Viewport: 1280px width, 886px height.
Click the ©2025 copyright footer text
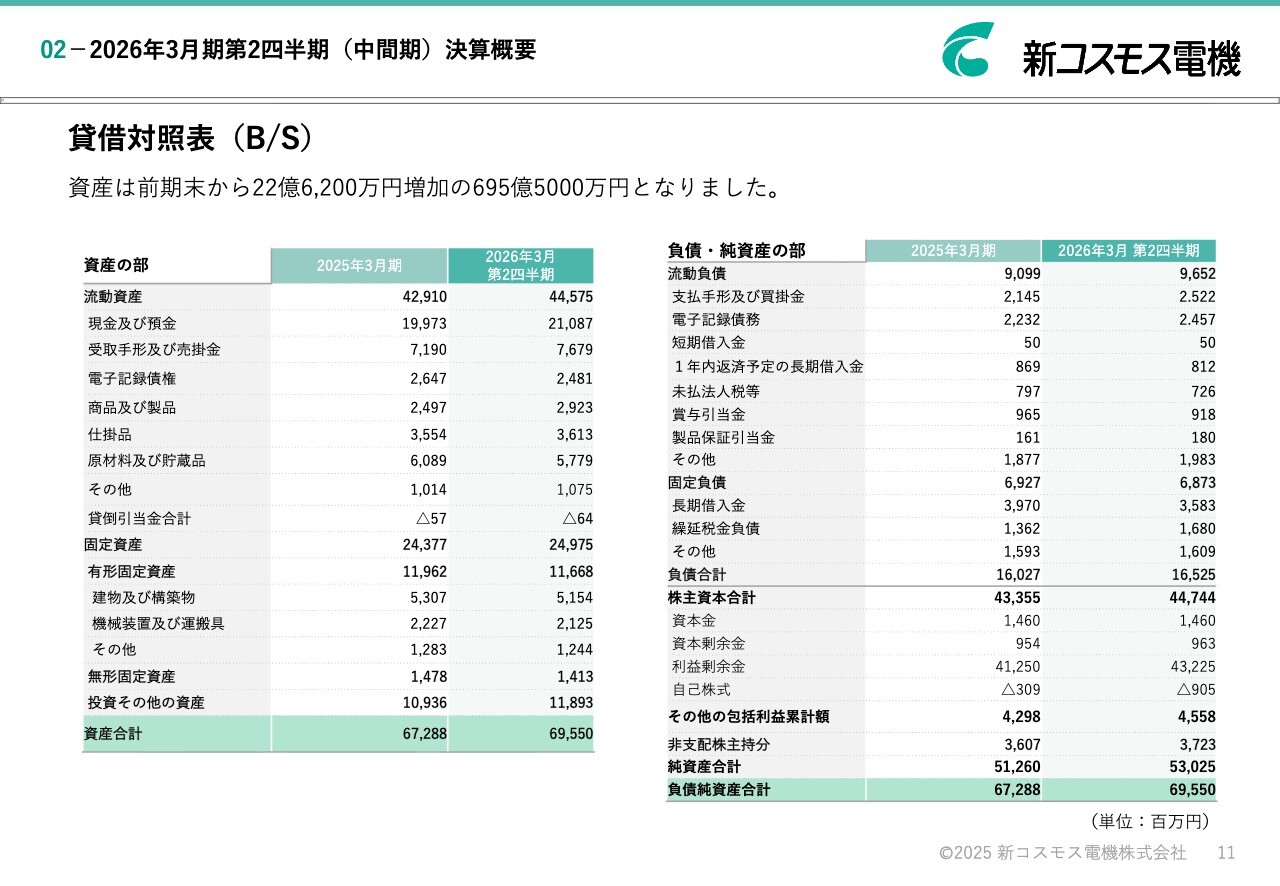pyautogui.click(x=1062, y=853)
